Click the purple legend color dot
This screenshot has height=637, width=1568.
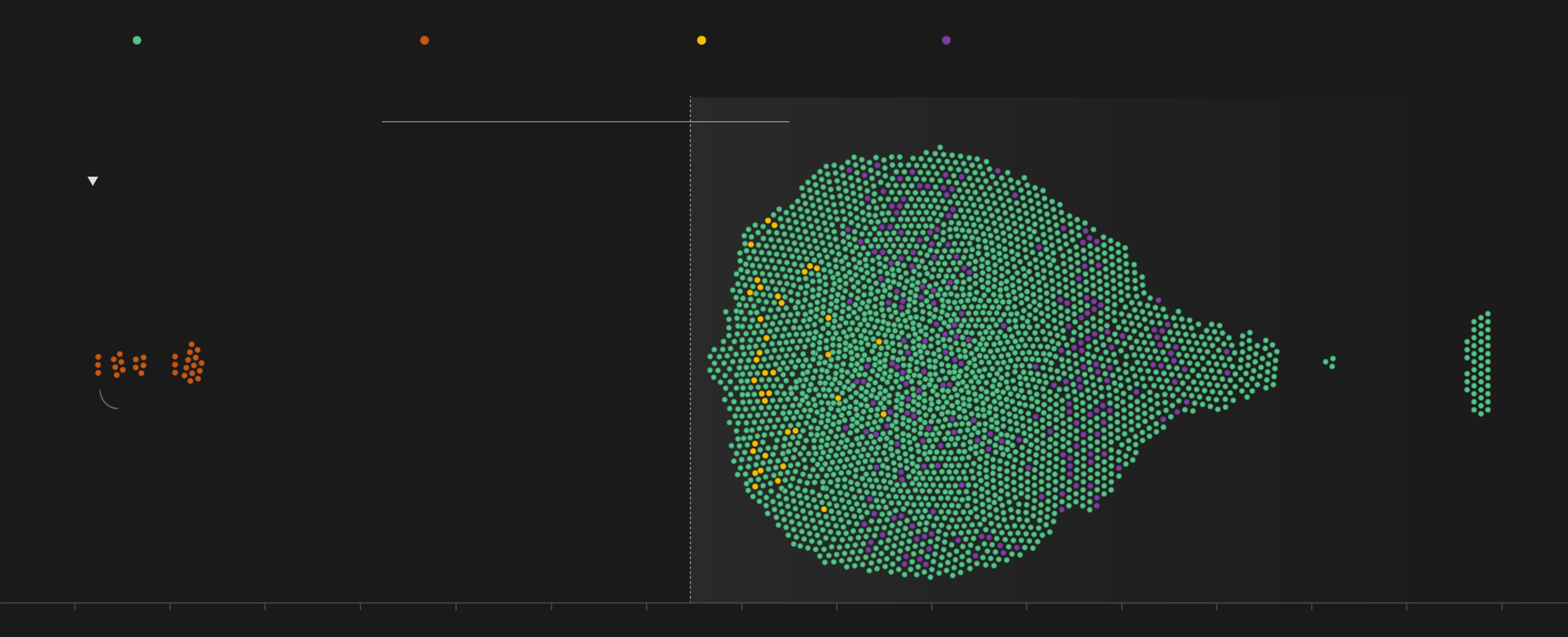[x=946, y=40]
